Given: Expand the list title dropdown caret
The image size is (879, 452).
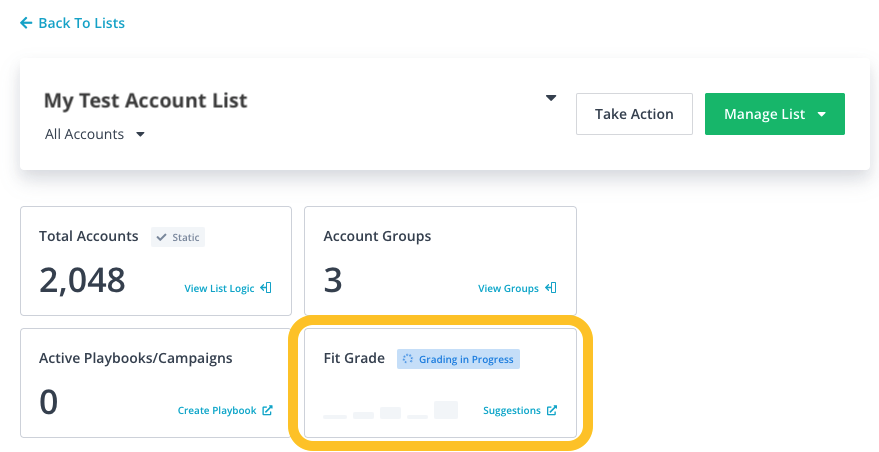Looking at the screenshot, I should click(x=551, y=98).
